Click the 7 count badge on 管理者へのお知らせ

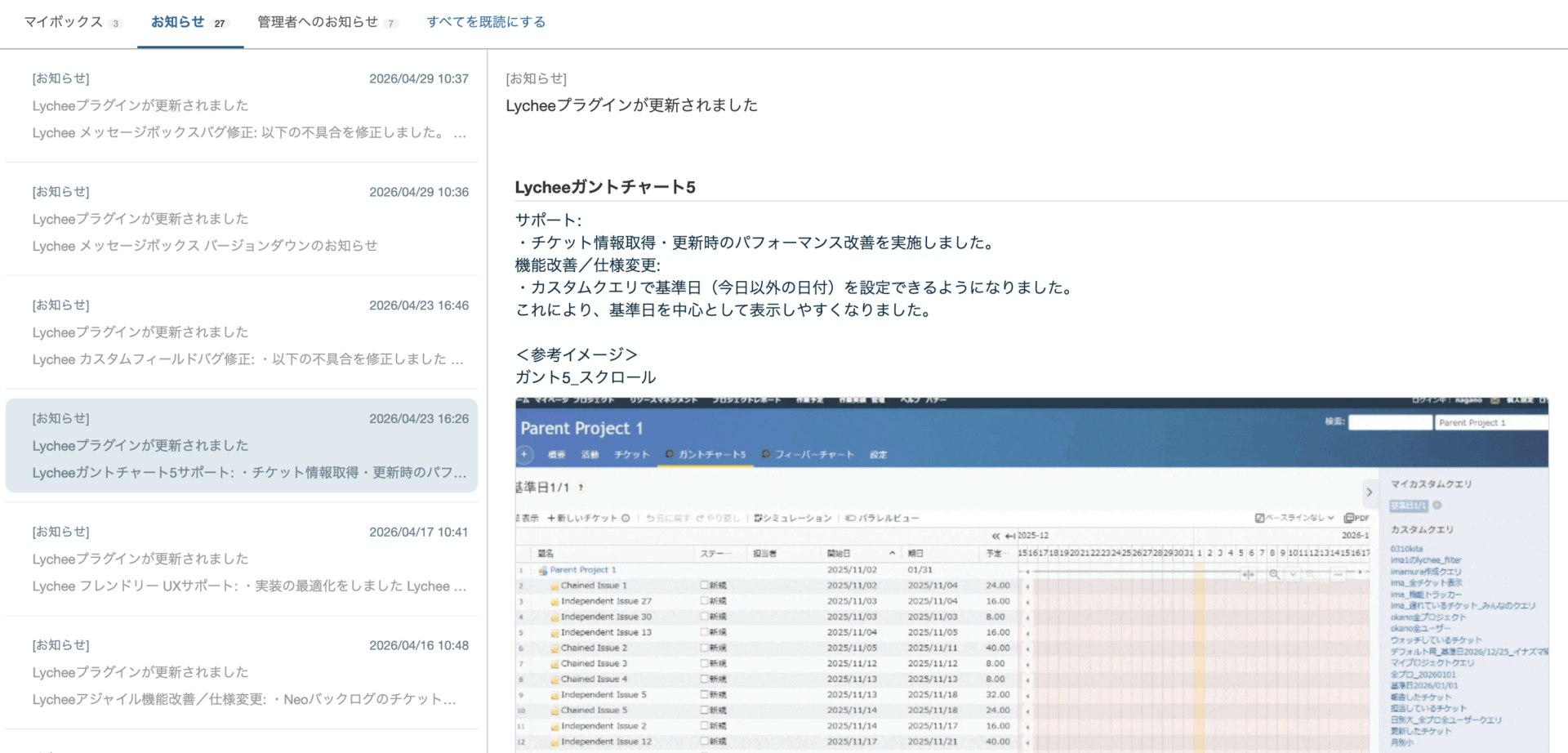pyautogui.click(x=391, y=24)
